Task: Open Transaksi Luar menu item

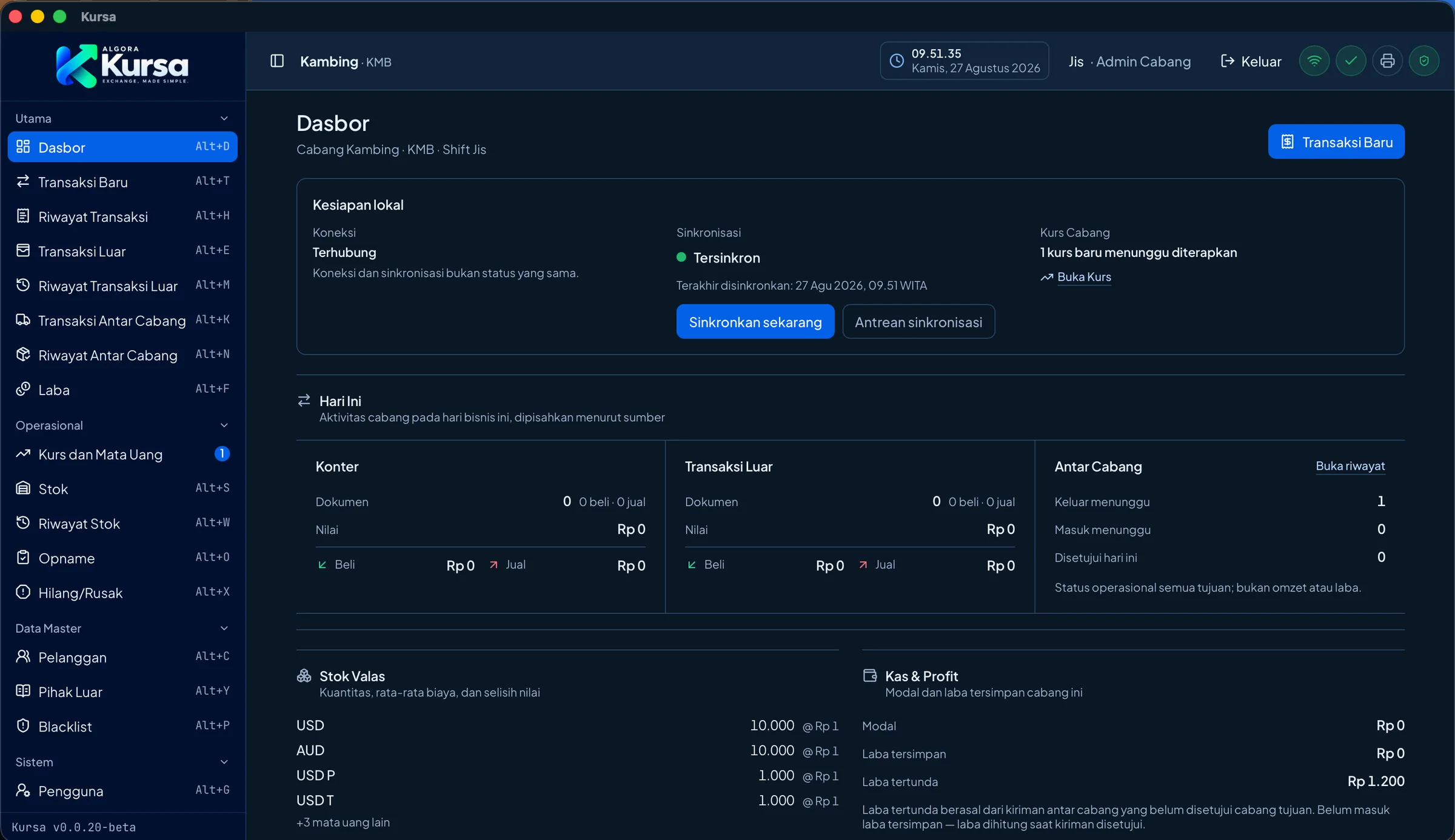Action: click(122, 251)
